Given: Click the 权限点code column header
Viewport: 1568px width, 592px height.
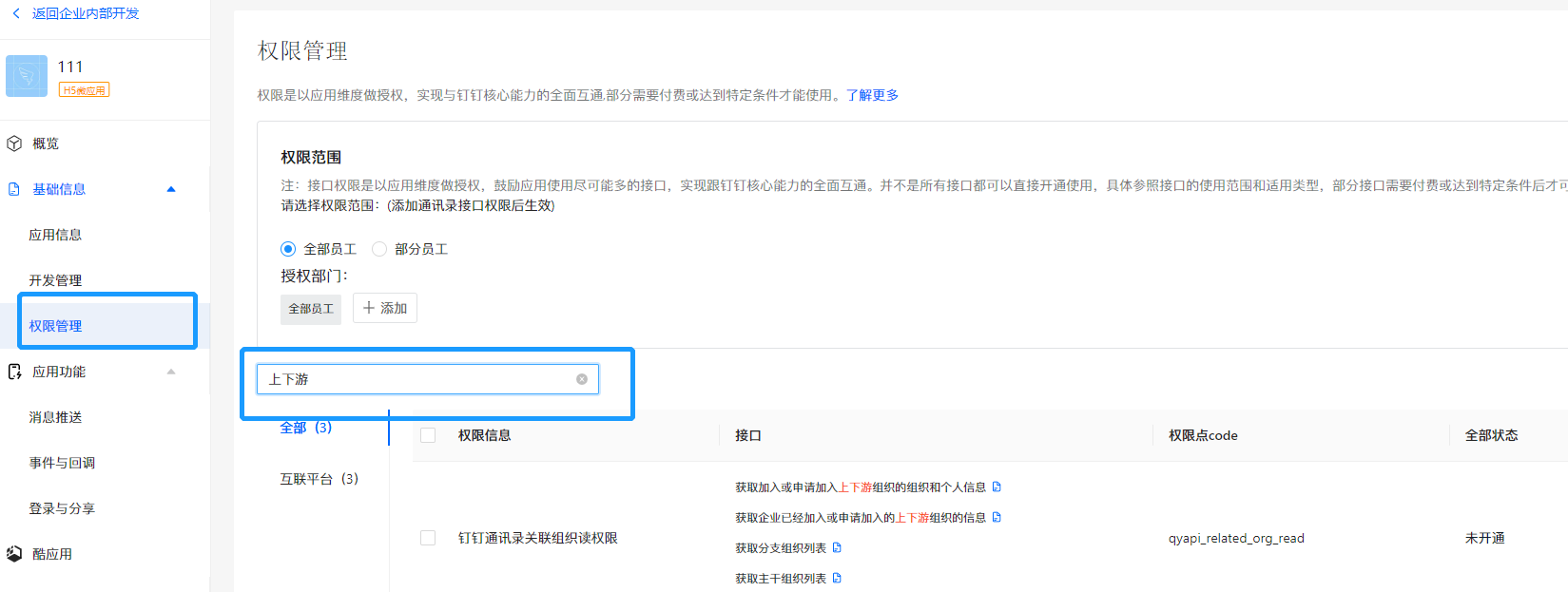Looking at the screenshot, I should [1203, 435].
